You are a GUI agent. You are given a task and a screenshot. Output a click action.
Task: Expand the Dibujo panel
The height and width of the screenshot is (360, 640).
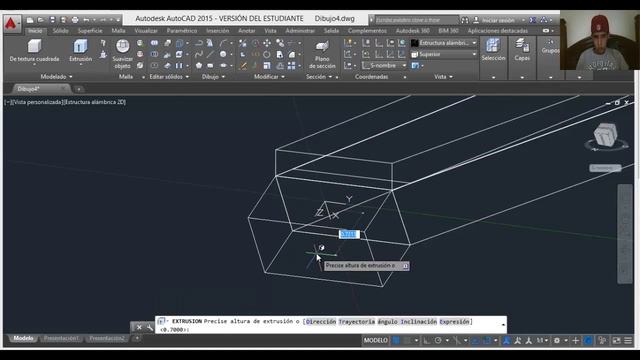click(213, 76)
